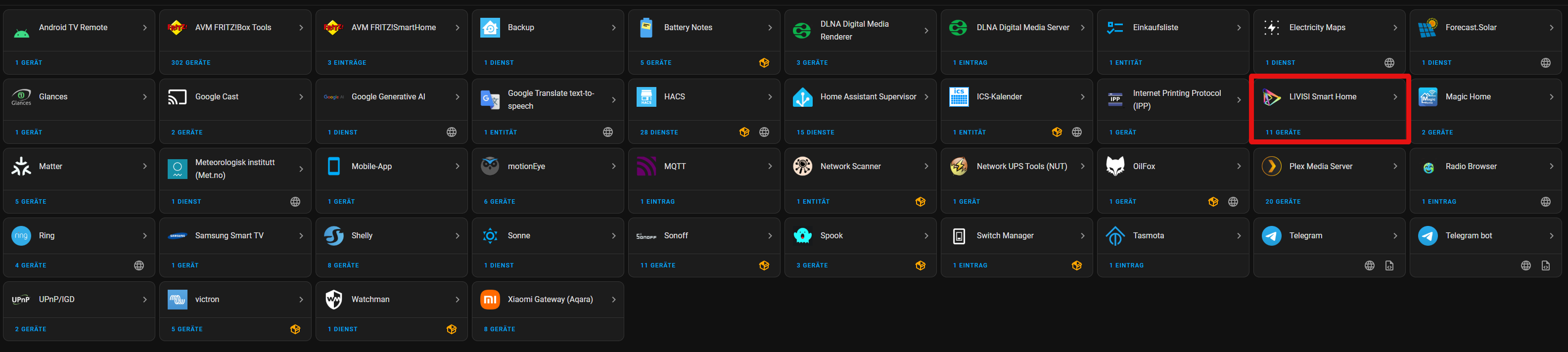Image resolution: width=1568 pixels, height=352 pixels.
Task: Click the ICS-Kalender icon
Action: point(959,97)
